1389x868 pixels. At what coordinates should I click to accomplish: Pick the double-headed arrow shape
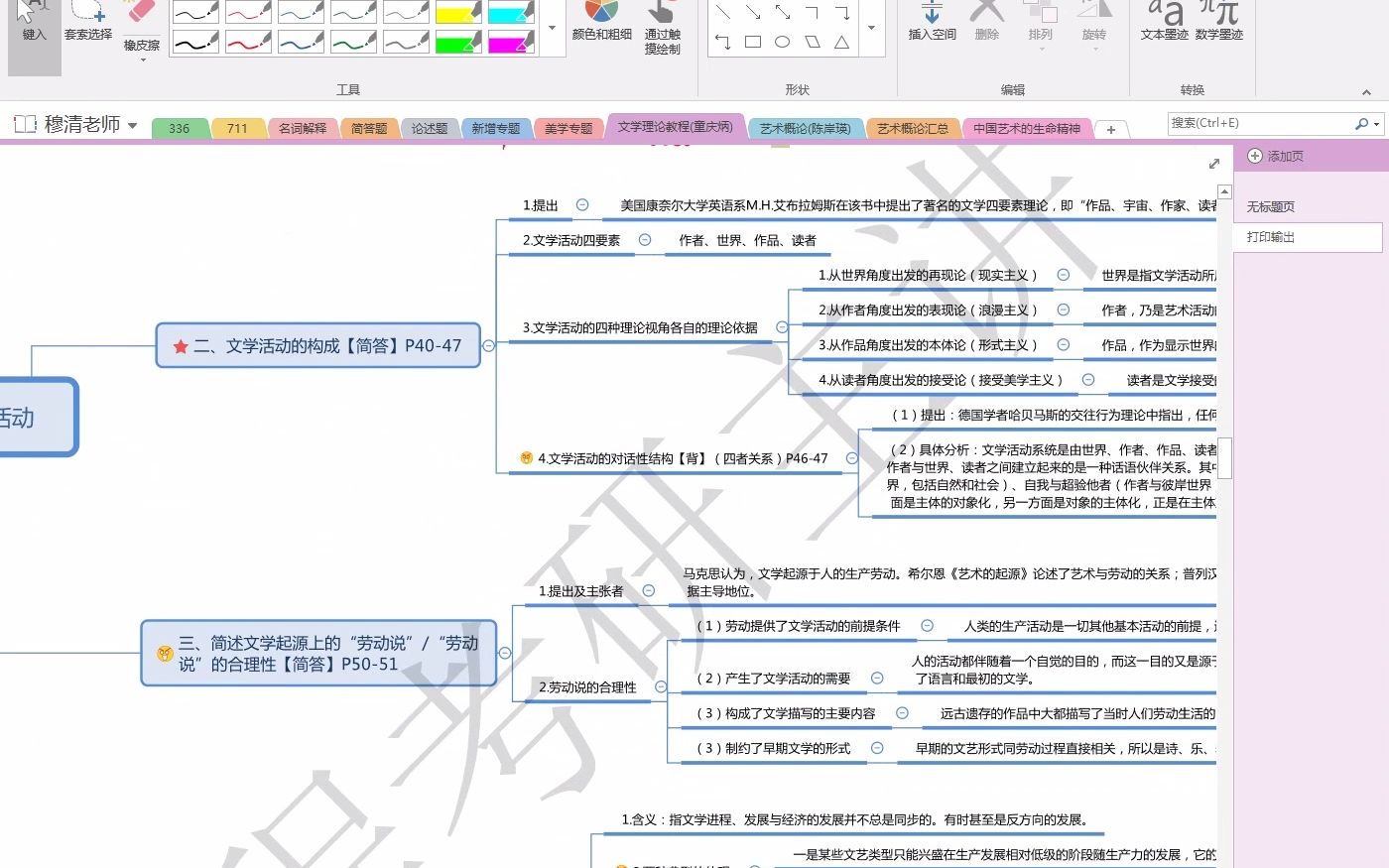tap(783, 13)
